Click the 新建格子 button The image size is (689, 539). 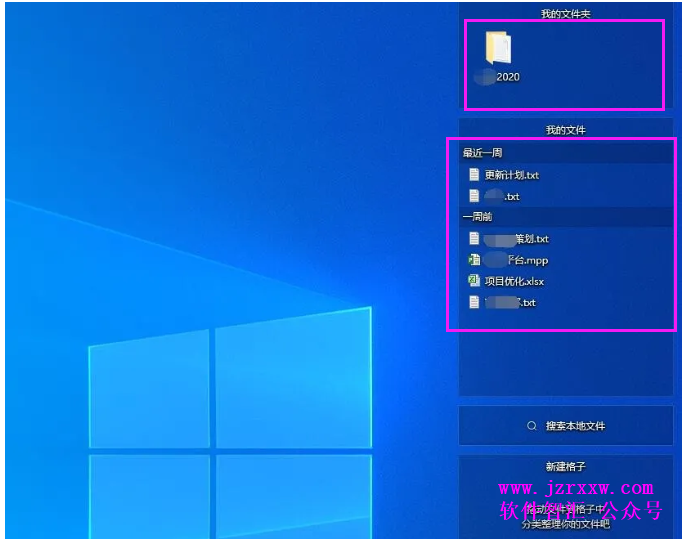pyautogui.click(x=566, y=467)
